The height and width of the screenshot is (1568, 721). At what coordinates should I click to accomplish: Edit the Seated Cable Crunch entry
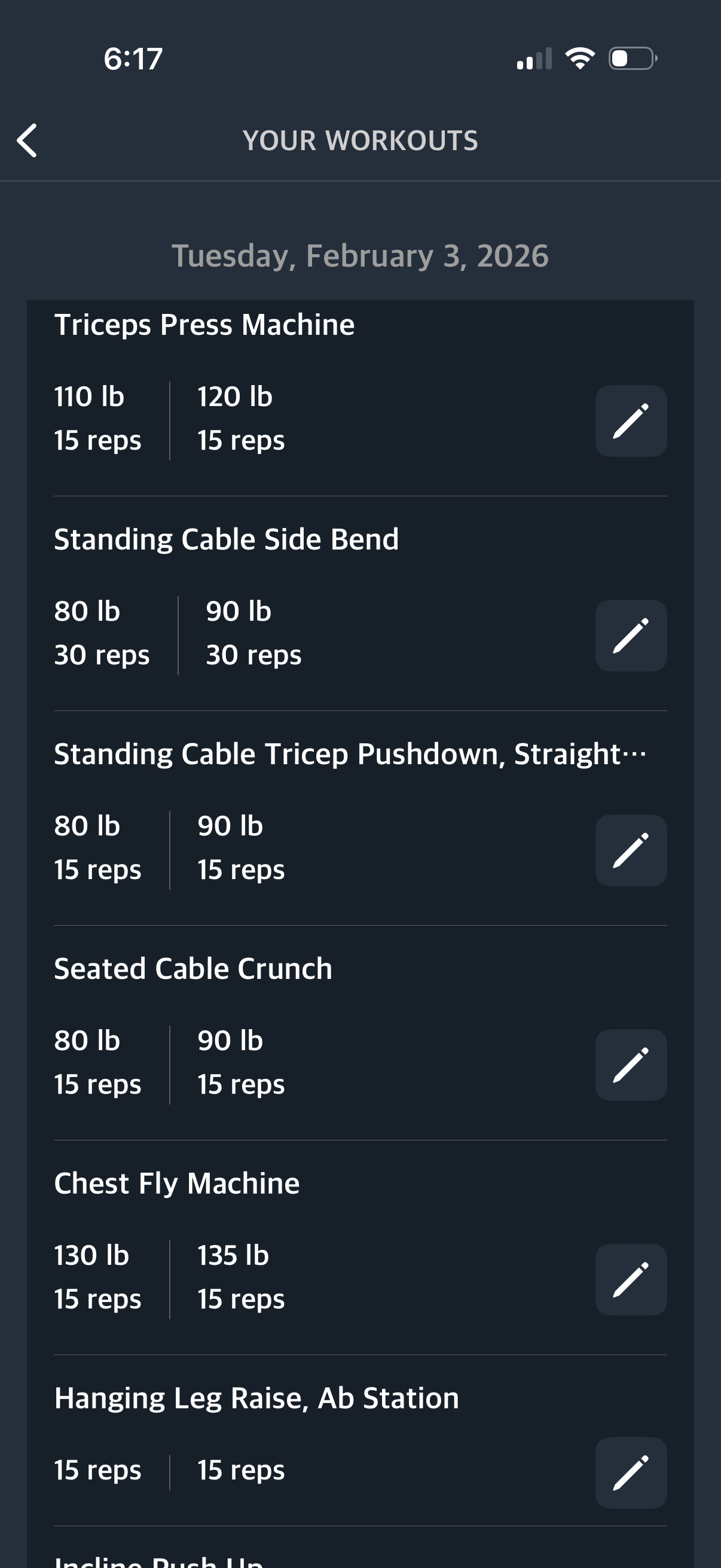coord(630,1064)
